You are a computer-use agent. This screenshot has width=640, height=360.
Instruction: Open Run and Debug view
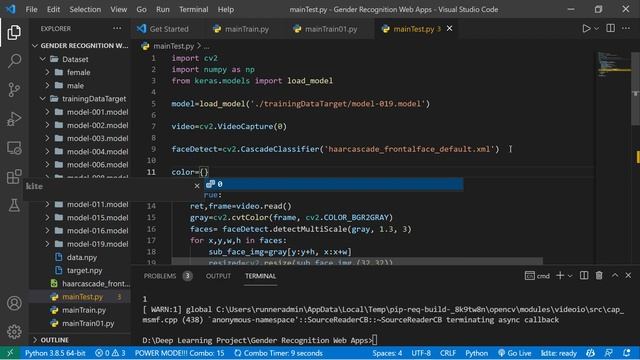(14, 119)
